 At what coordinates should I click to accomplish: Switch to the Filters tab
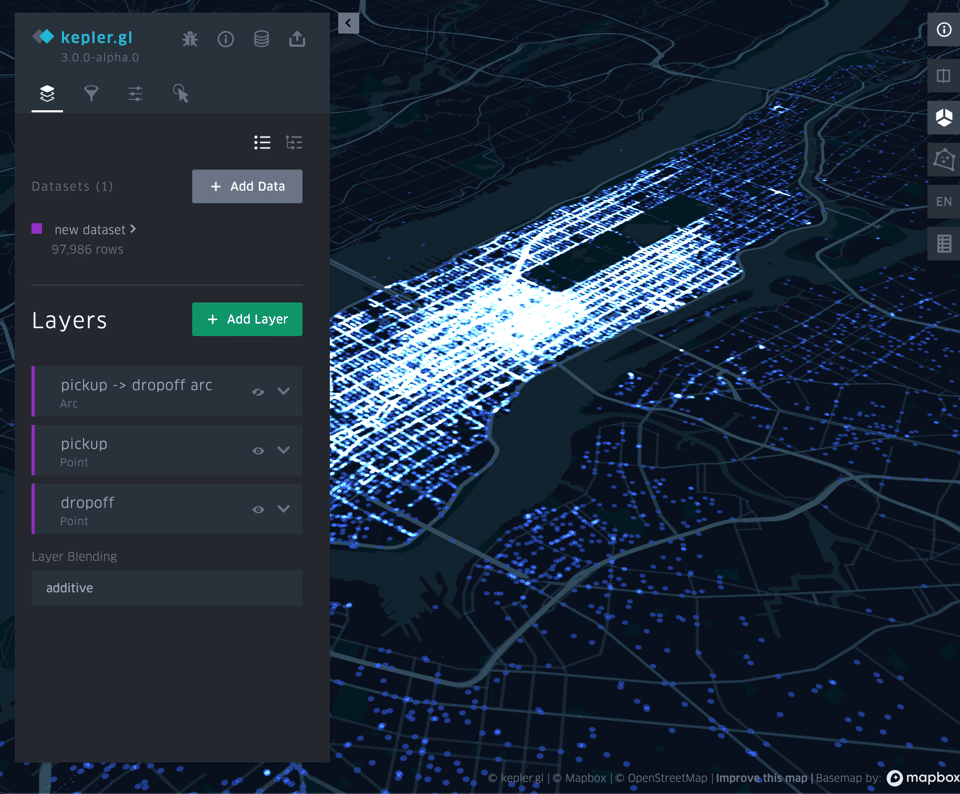(x=91, y=94)
